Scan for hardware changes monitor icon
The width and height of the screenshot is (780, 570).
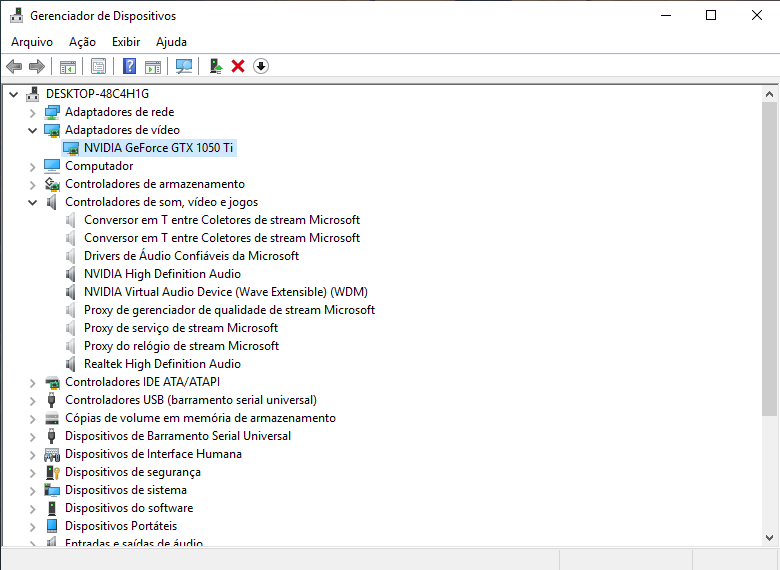(x=184, y=66)
